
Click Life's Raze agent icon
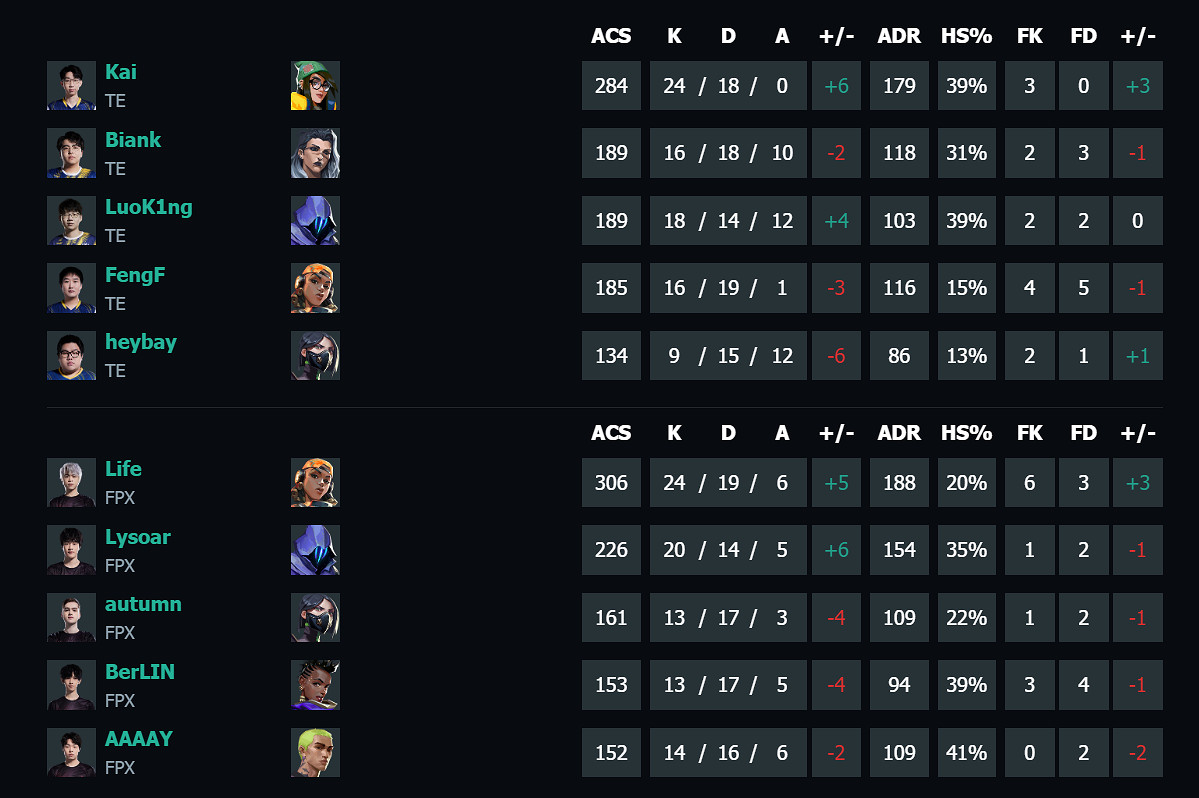point(315,483)
